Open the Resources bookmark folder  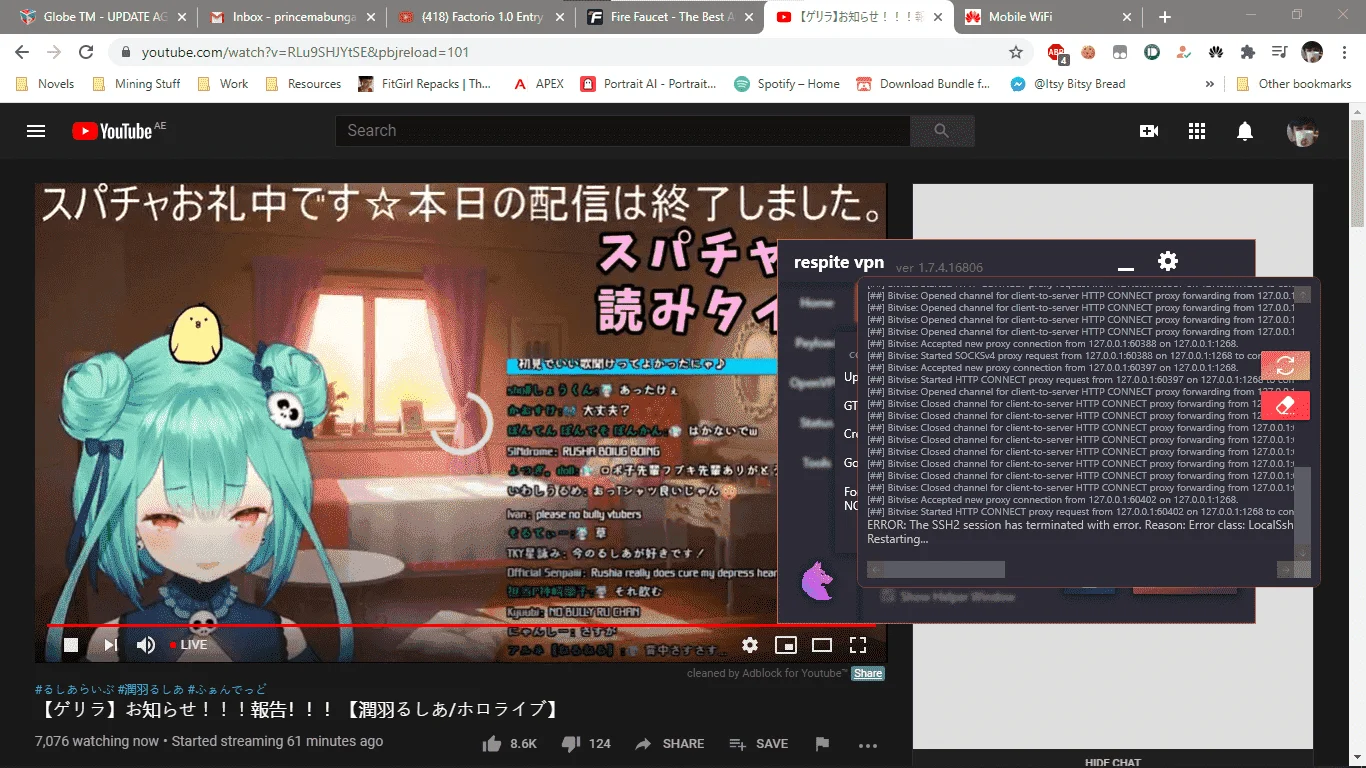pos(303,84)
